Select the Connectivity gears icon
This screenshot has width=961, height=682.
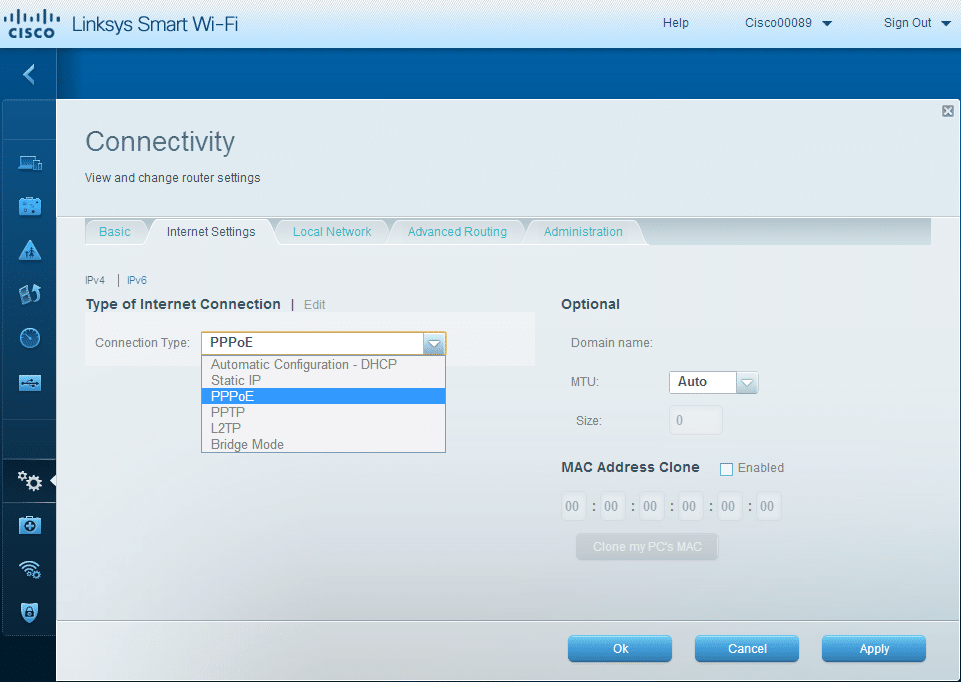pyautogui.click(x=29, y=481)
